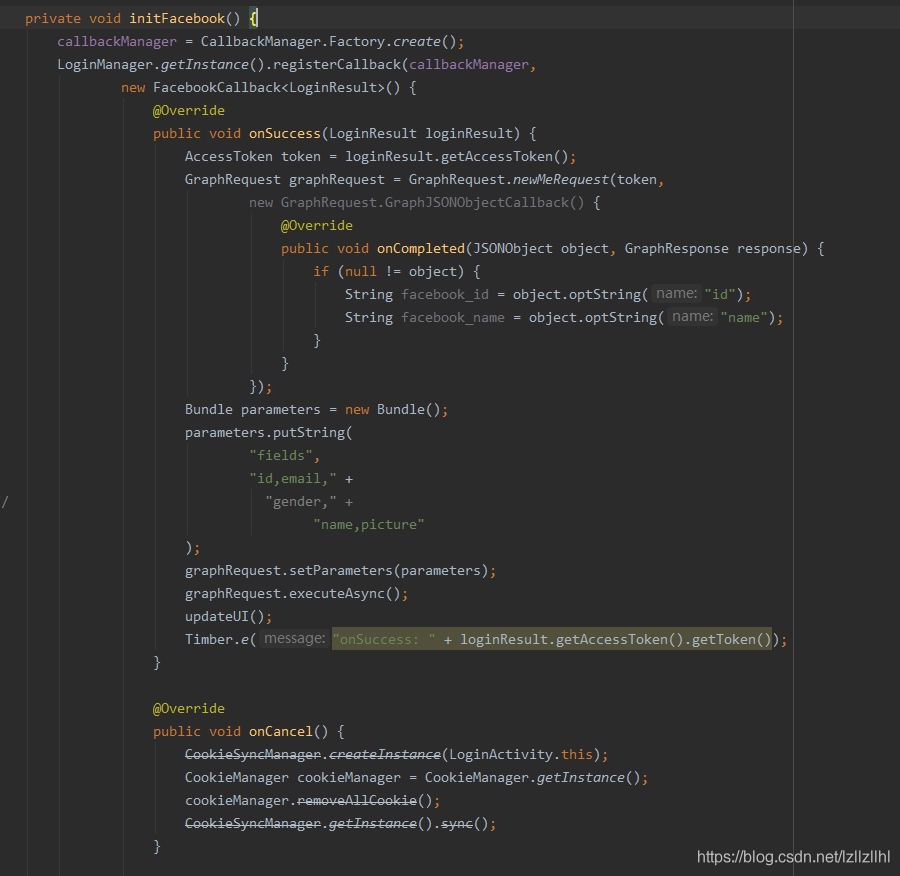900x876 pixels.
Task: Click FacebookCallback<LoginResult> type
Action: tap(269, 88)
